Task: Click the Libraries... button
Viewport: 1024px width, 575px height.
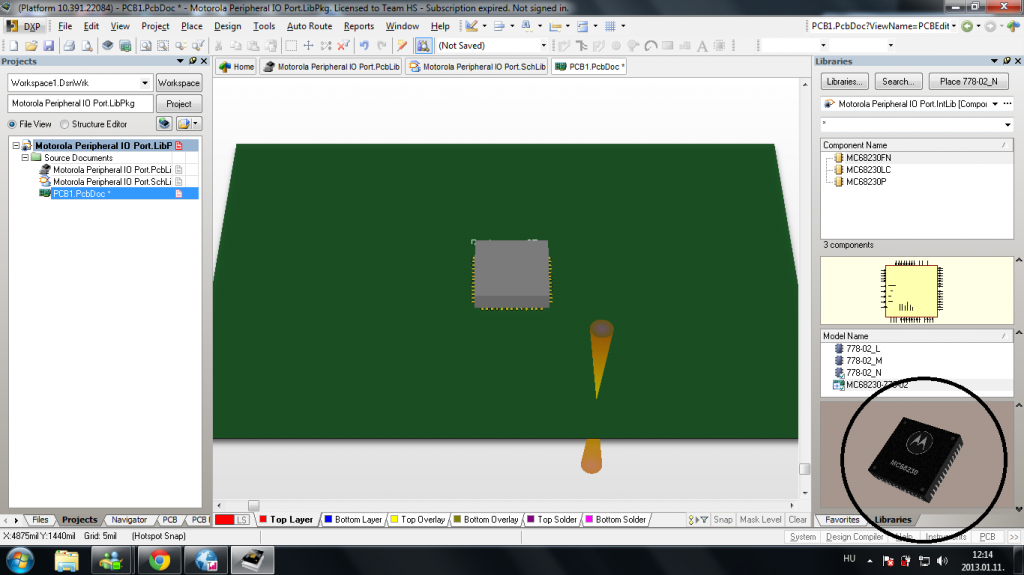Action: [x=844, y=82]
